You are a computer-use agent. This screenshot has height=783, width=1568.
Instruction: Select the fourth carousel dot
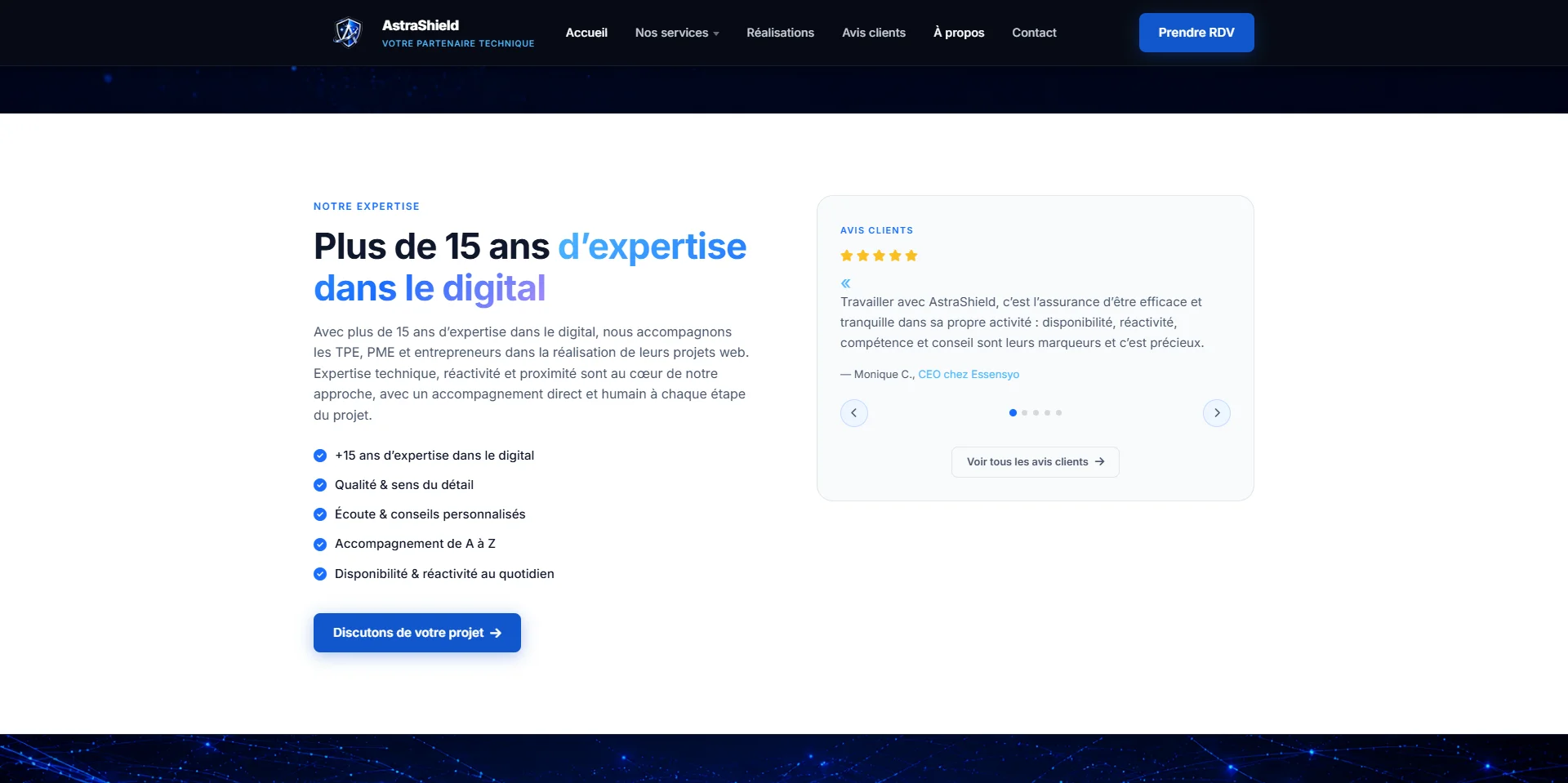click(x=1048, y=413)
